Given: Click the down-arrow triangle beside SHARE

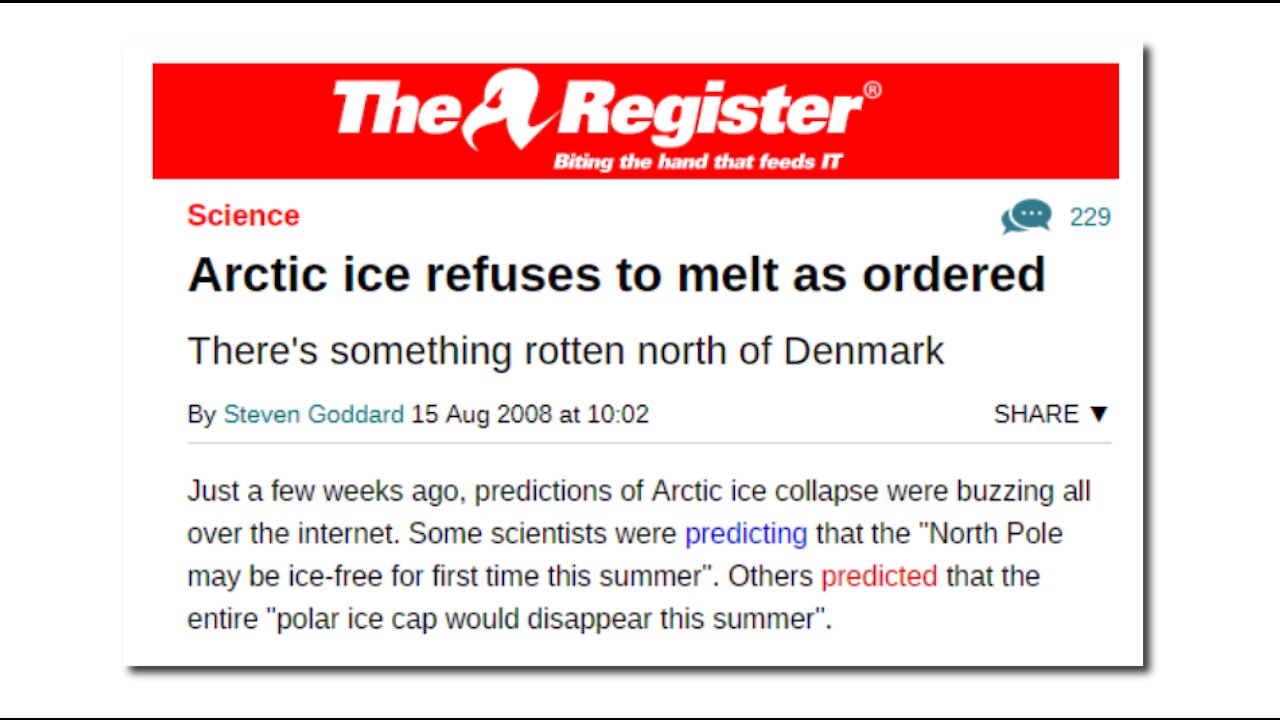Looking at the screenshot, I should pos(1099,414).
